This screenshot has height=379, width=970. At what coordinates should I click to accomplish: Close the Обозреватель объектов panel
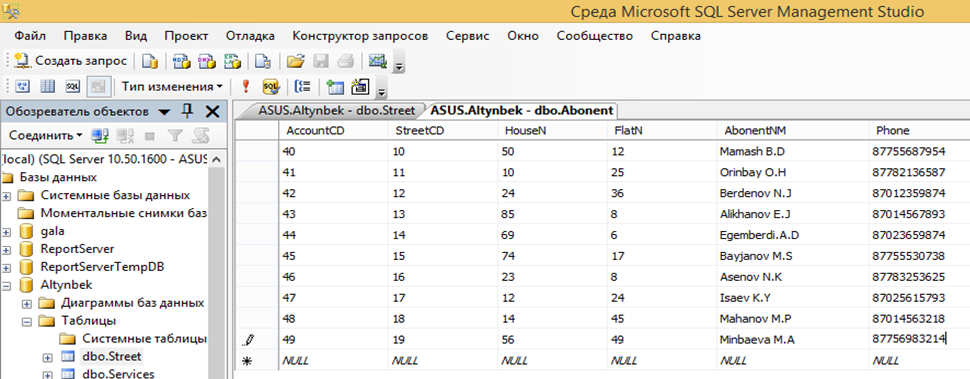click(212, 112)
